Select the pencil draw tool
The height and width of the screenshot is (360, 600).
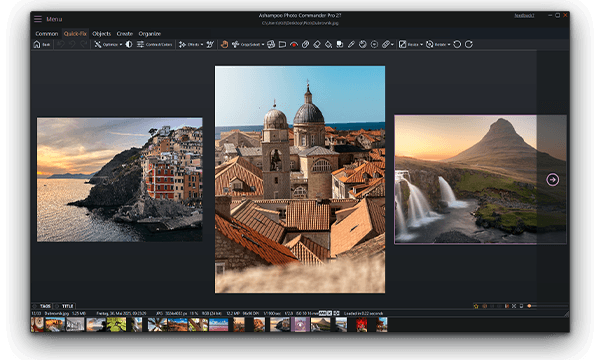[x=351, y=44]
